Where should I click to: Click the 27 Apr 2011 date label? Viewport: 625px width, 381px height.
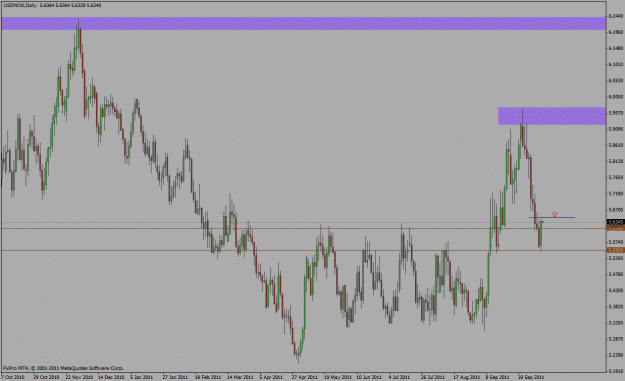pos(305,377)
